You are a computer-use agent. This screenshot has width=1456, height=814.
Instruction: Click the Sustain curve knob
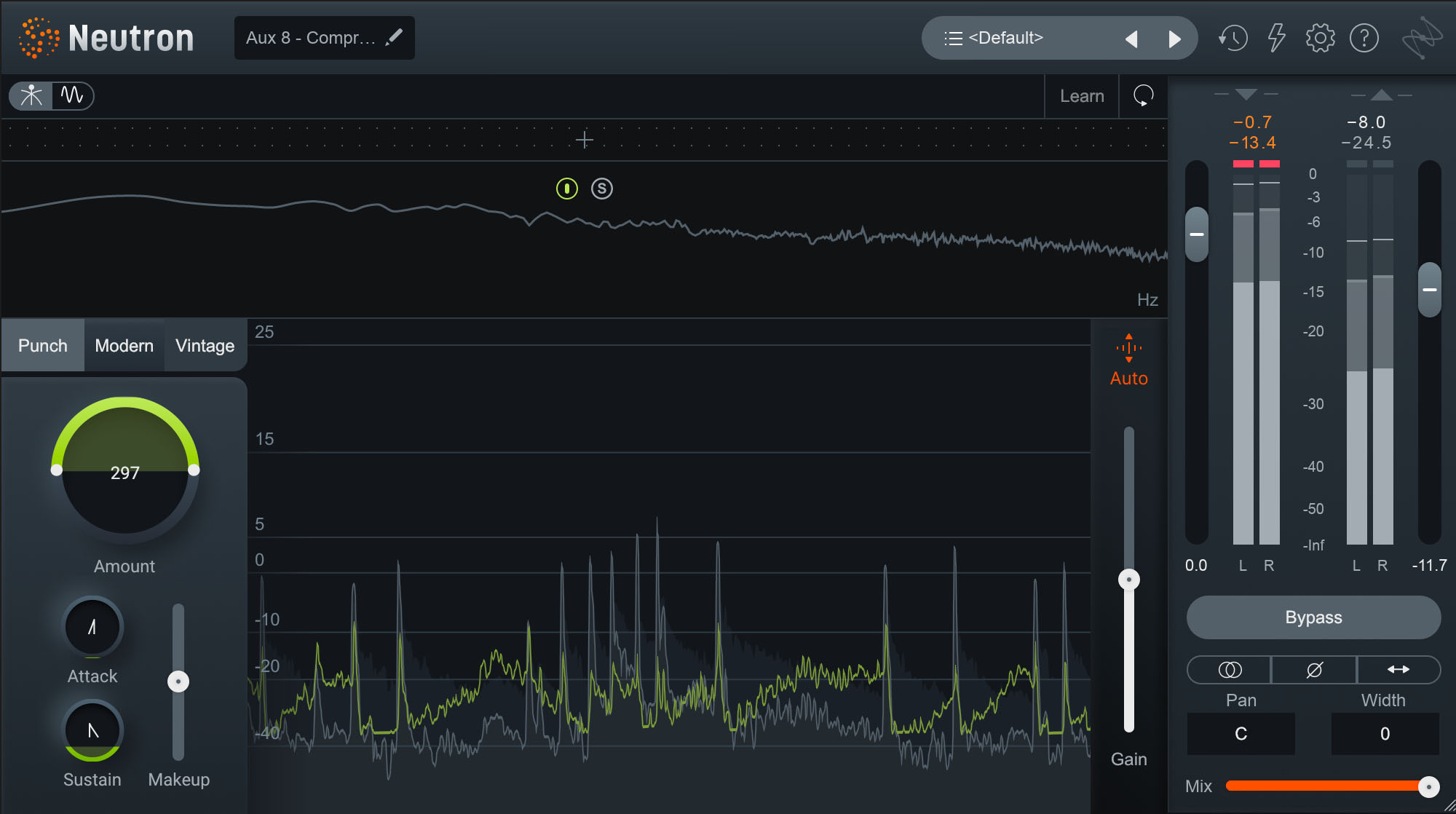tap(93, 730)
